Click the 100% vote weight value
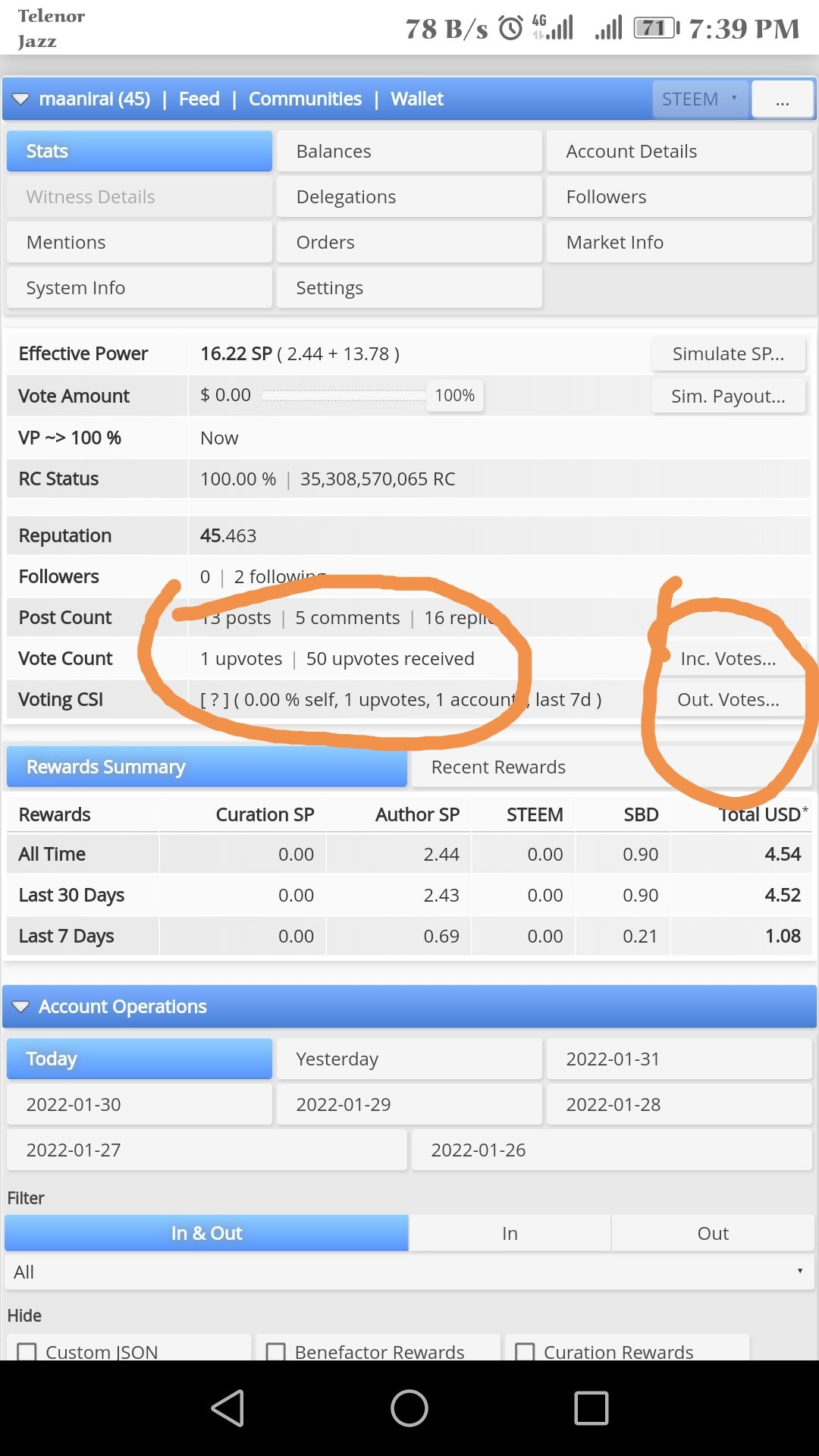Viewport: 819px width, 1456px height. [455, 395]
